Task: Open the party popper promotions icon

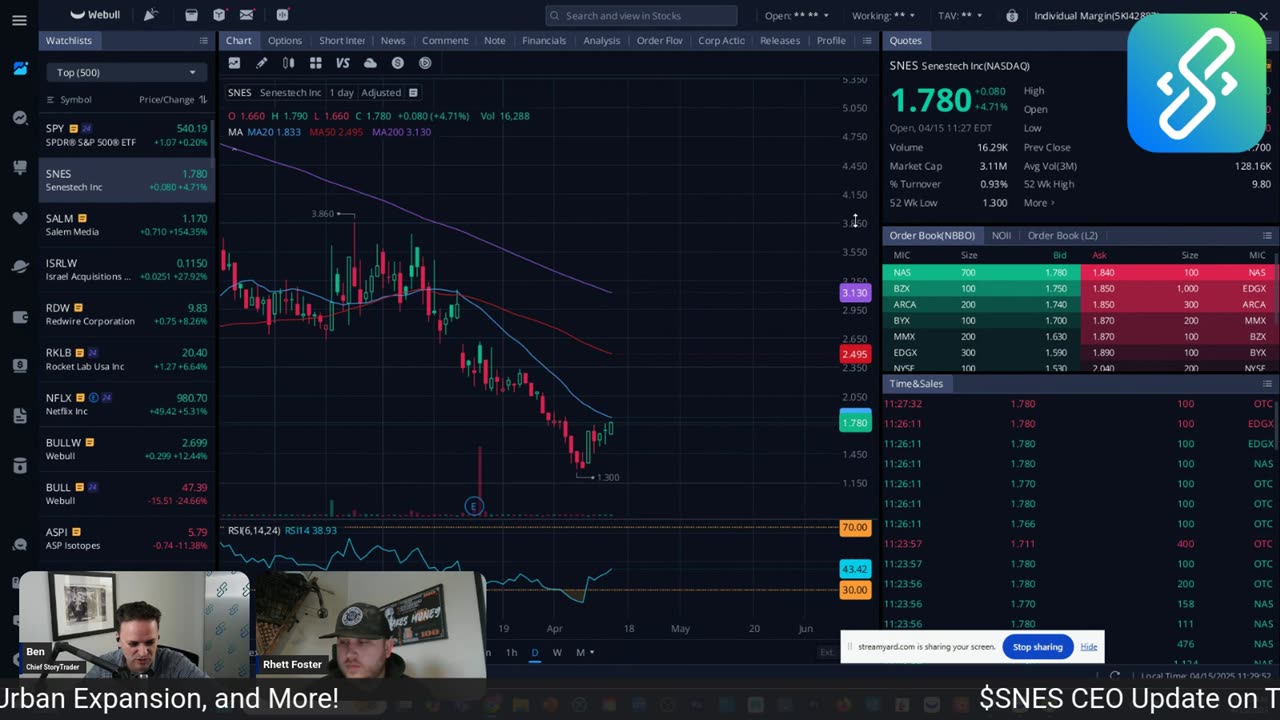Action: pyautogui.click(x=150, y=15)
